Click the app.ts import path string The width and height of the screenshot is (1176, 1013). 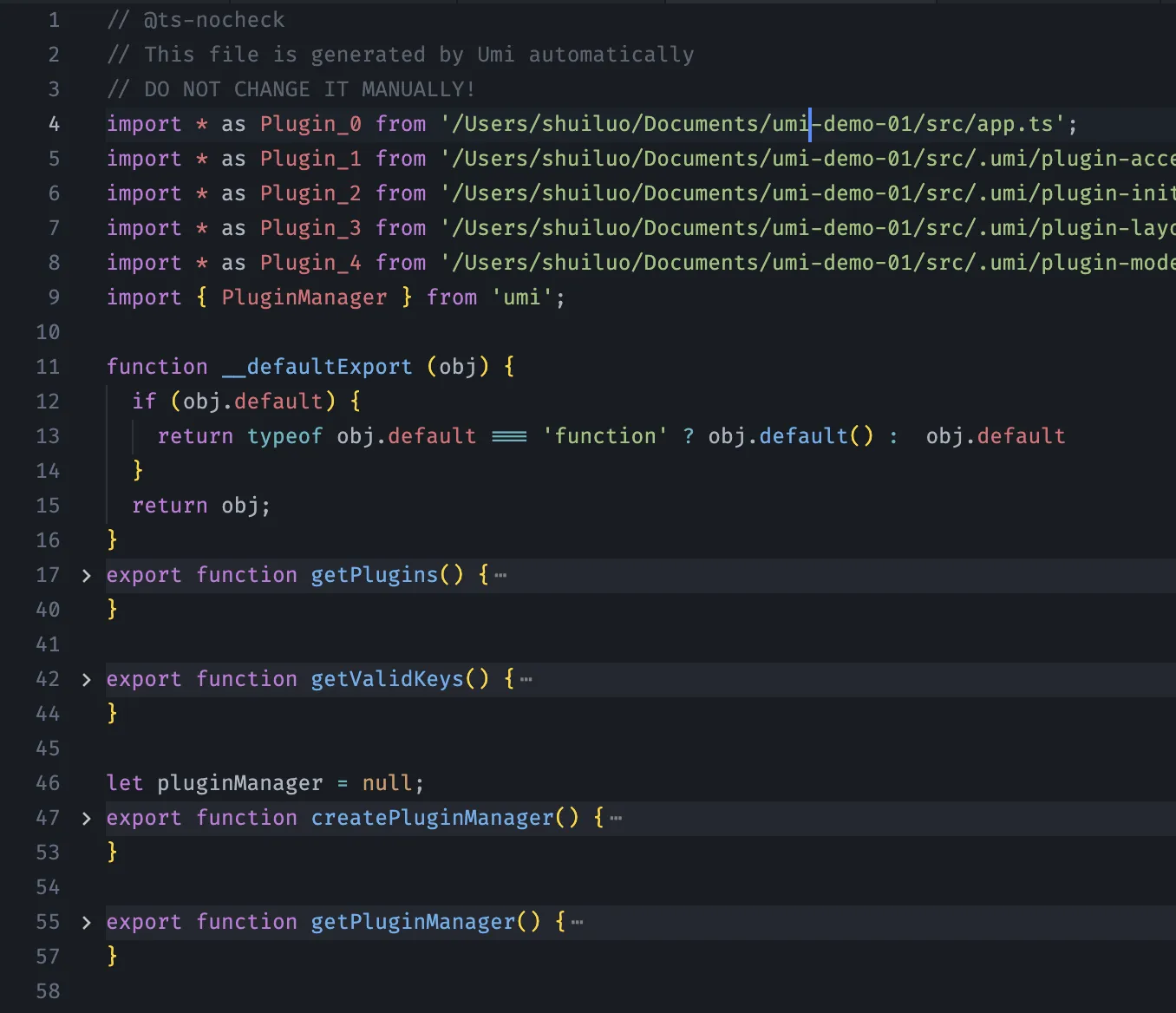[x=753, y=124]
